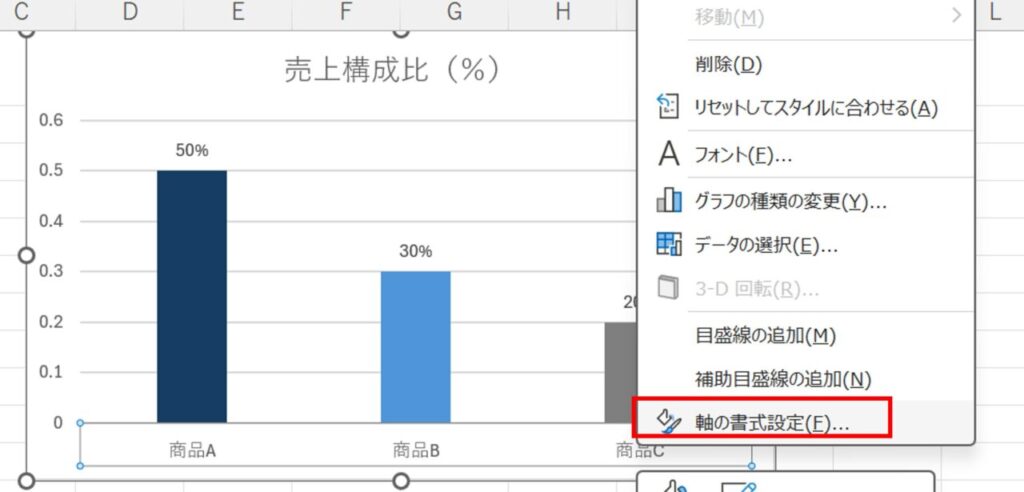The image size is (1024, 492).
Task: Select データの選択 menu entry
Action: pos(805,245)
